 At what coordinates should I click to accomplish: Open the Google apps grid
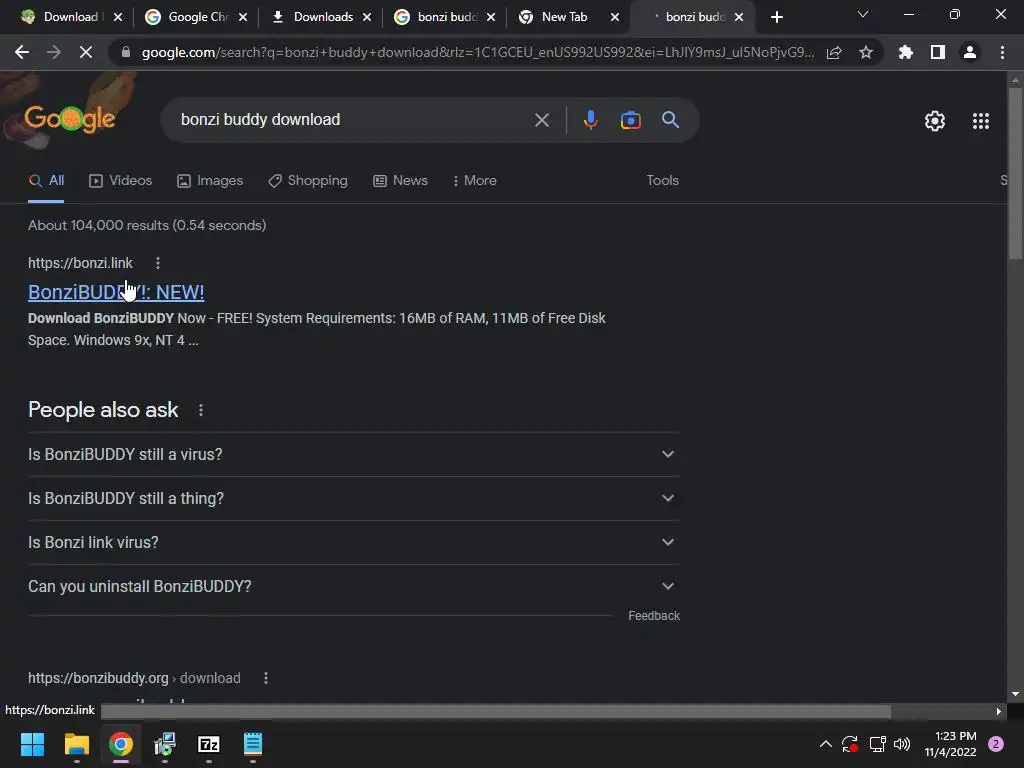(981, 121)
